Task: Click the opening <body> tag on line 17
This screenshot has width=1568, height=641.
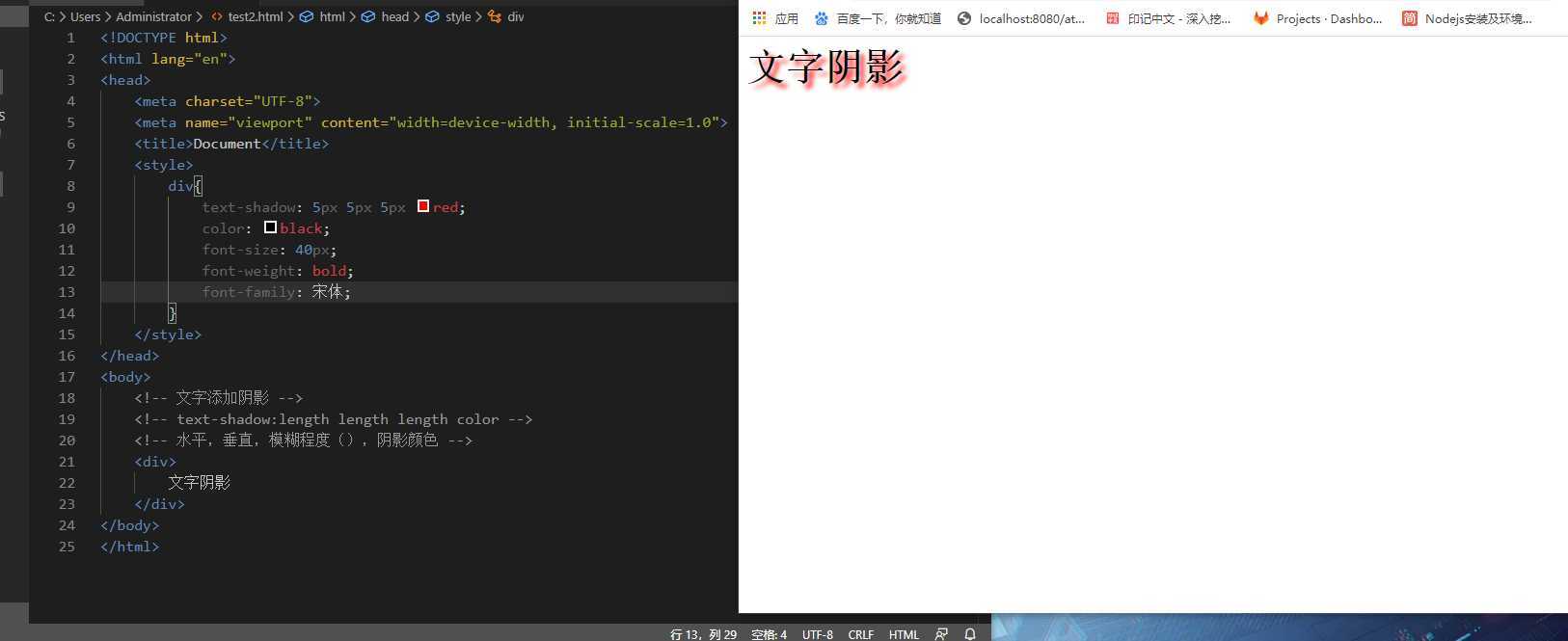Action: coord(125,377)
